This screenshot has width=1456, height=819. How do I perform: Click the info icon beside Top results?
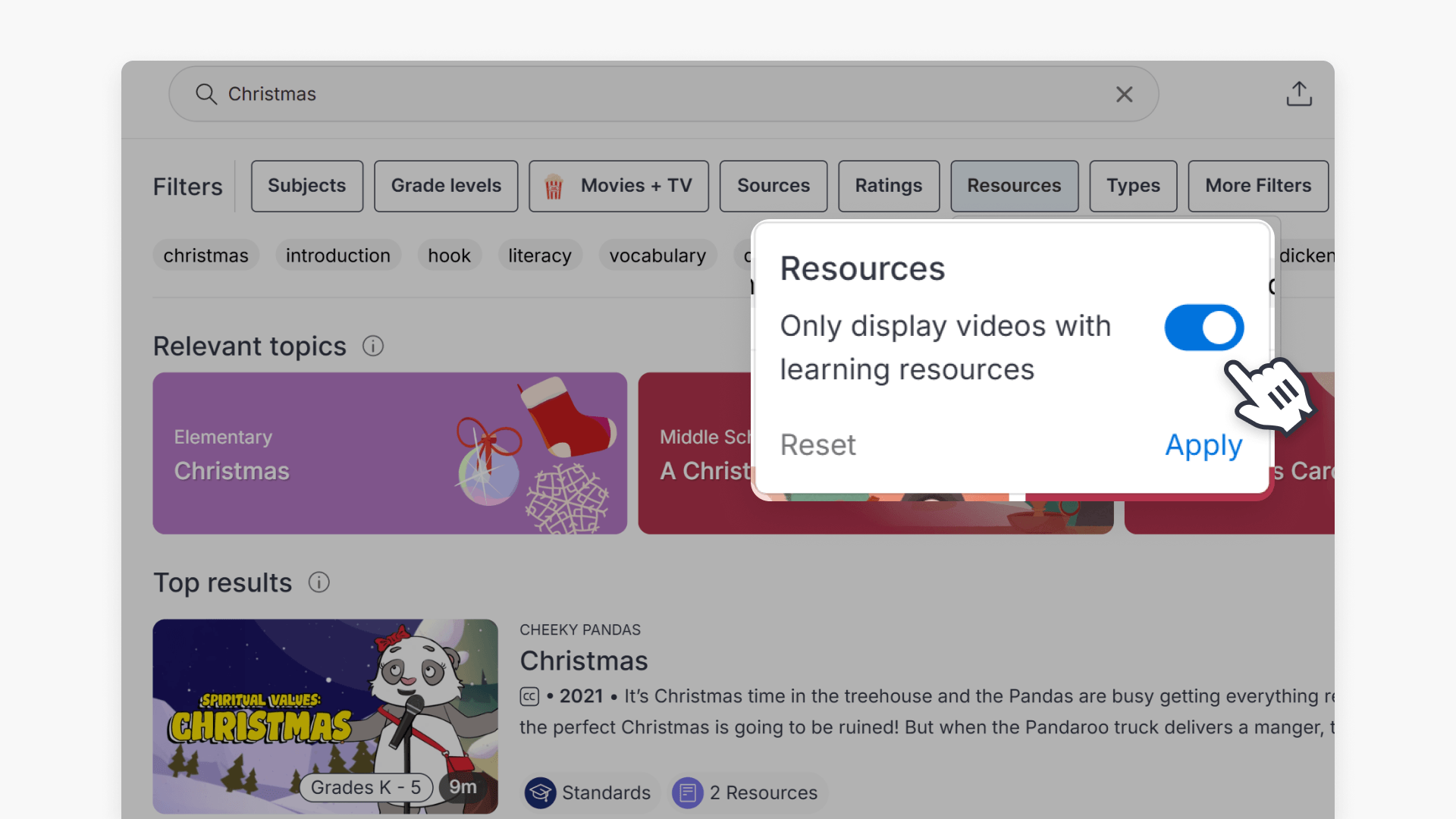point(318,582)
